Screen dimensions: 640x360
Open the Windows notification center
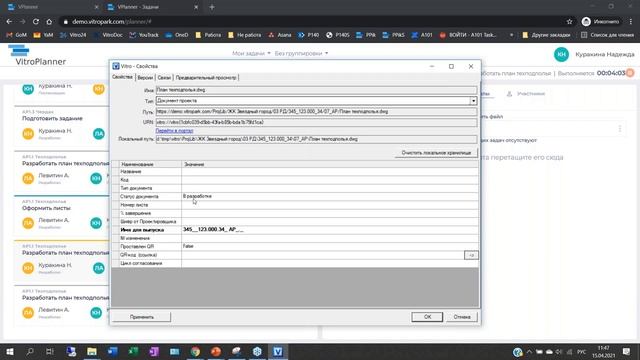[x=627, y=351]
